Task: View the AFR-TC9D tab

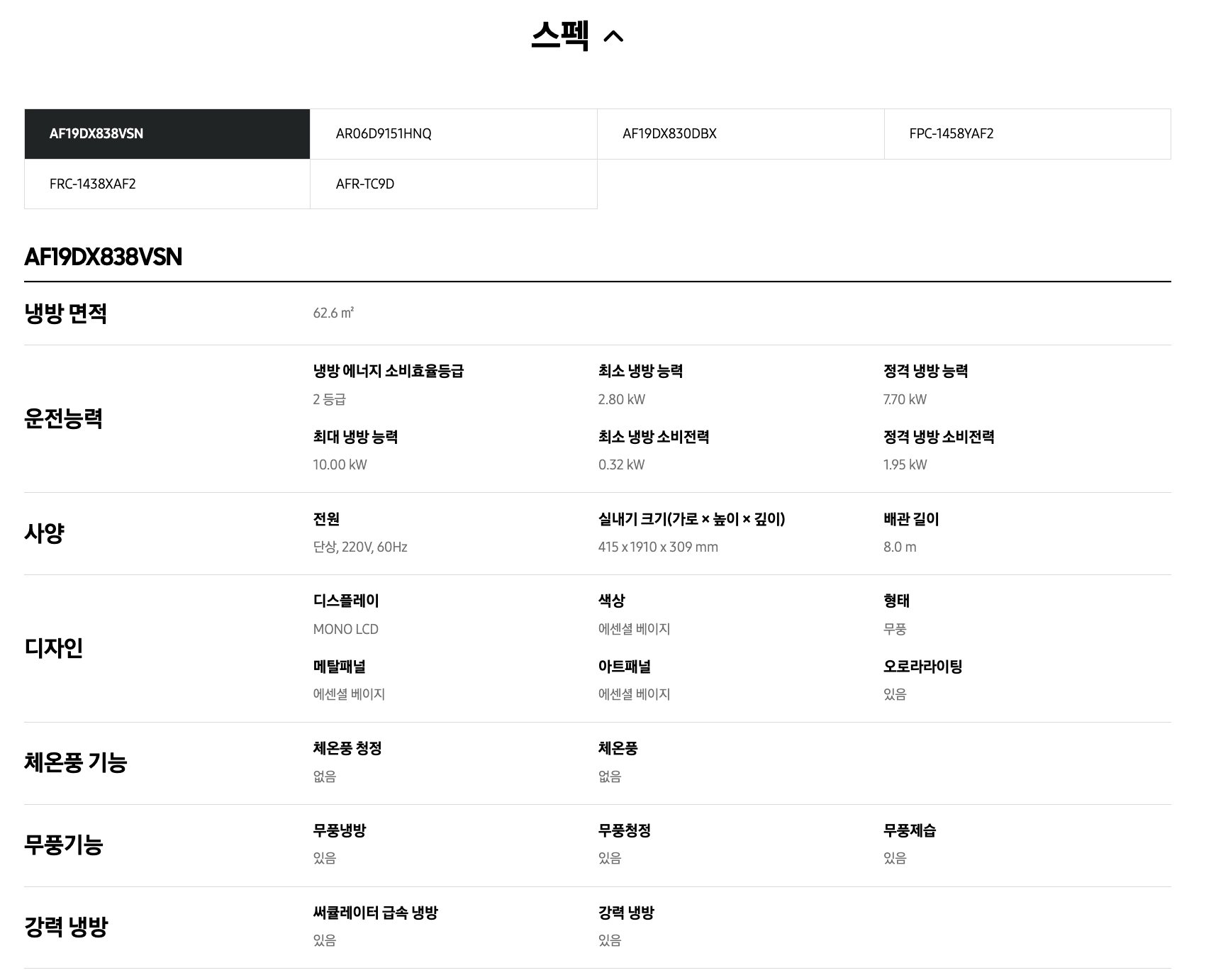Action: [454, 184]
